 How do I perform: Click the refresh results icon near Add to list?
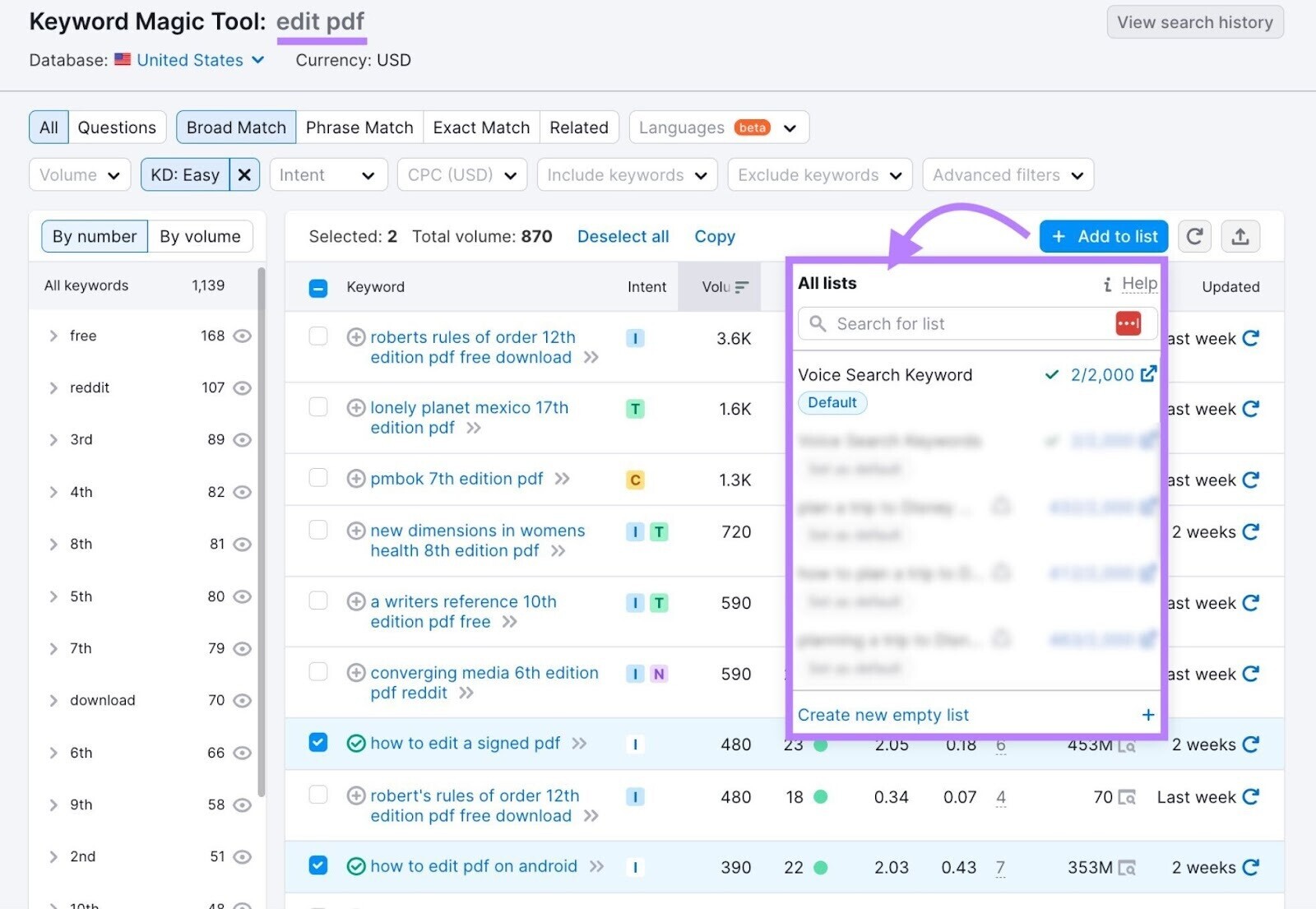point(1194,236)
